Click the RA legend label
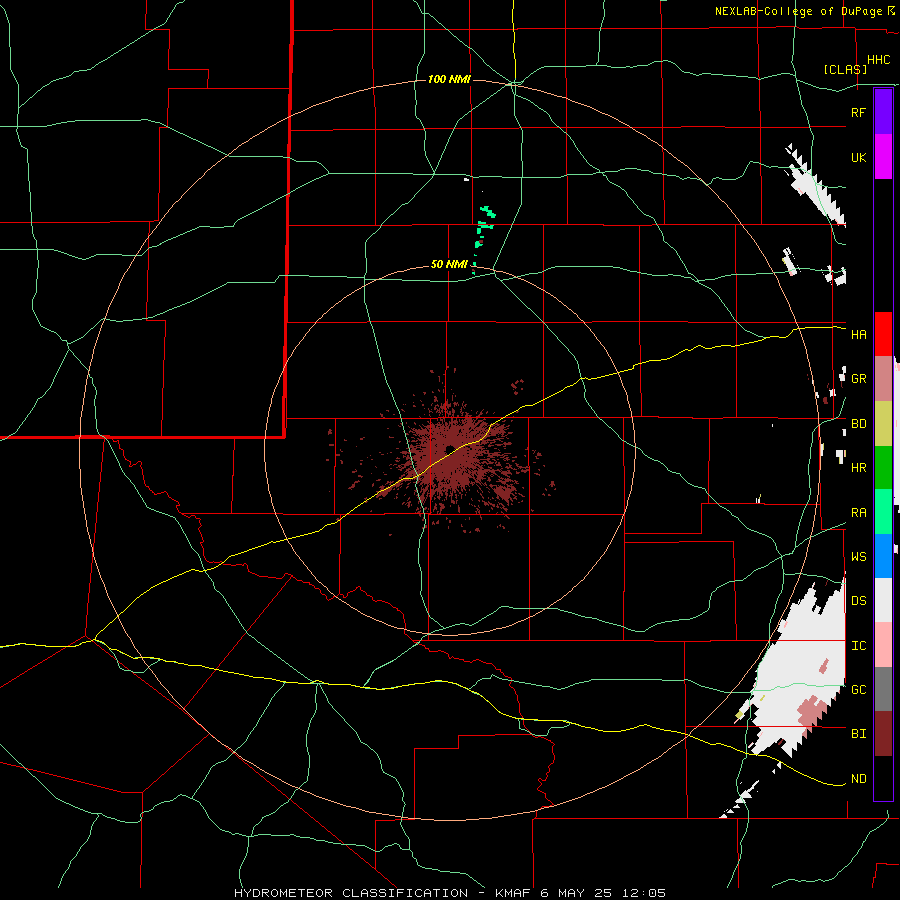Screen dimensions: 900x900 tap(858, 513)
